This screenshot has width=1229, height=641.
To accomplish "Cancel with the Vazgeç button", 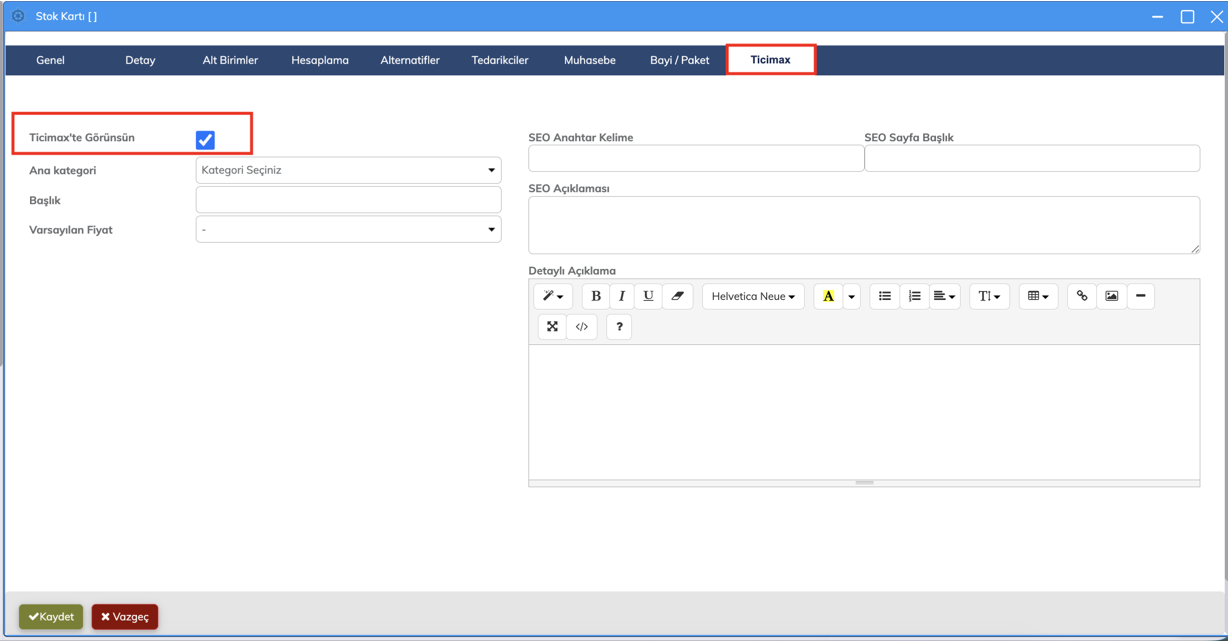I will (x=125, y=617).
